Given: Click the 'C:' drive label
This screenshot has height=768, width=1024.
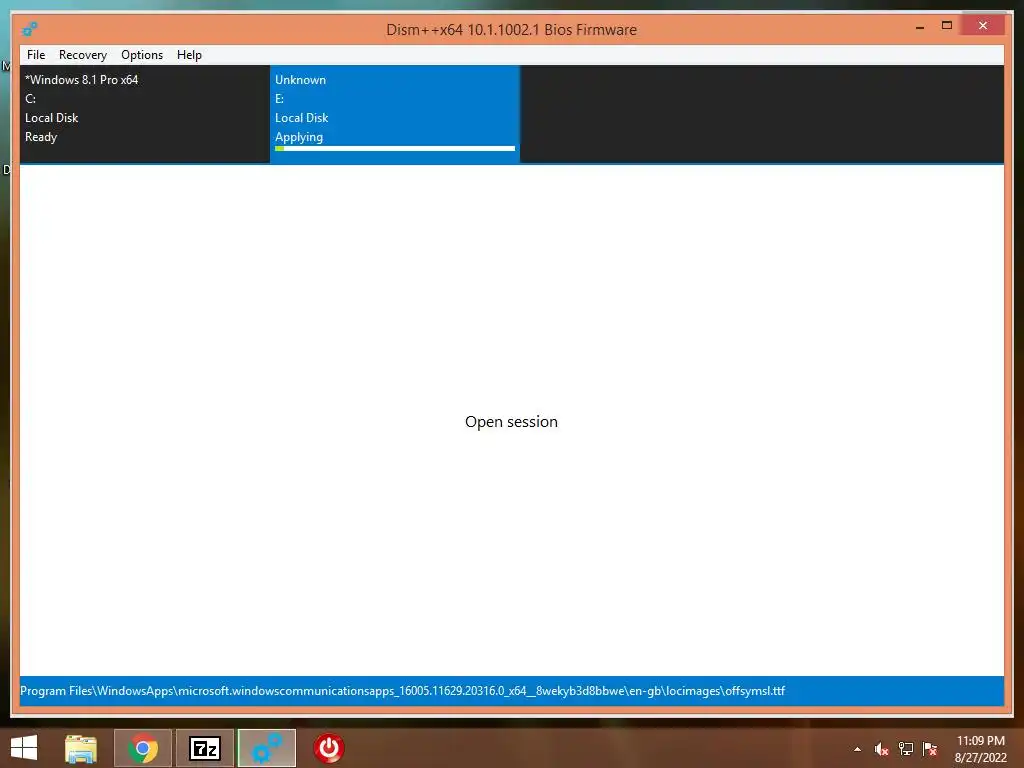Looking at the screenshot, I should pyautogui.click(x=31, y=99).
